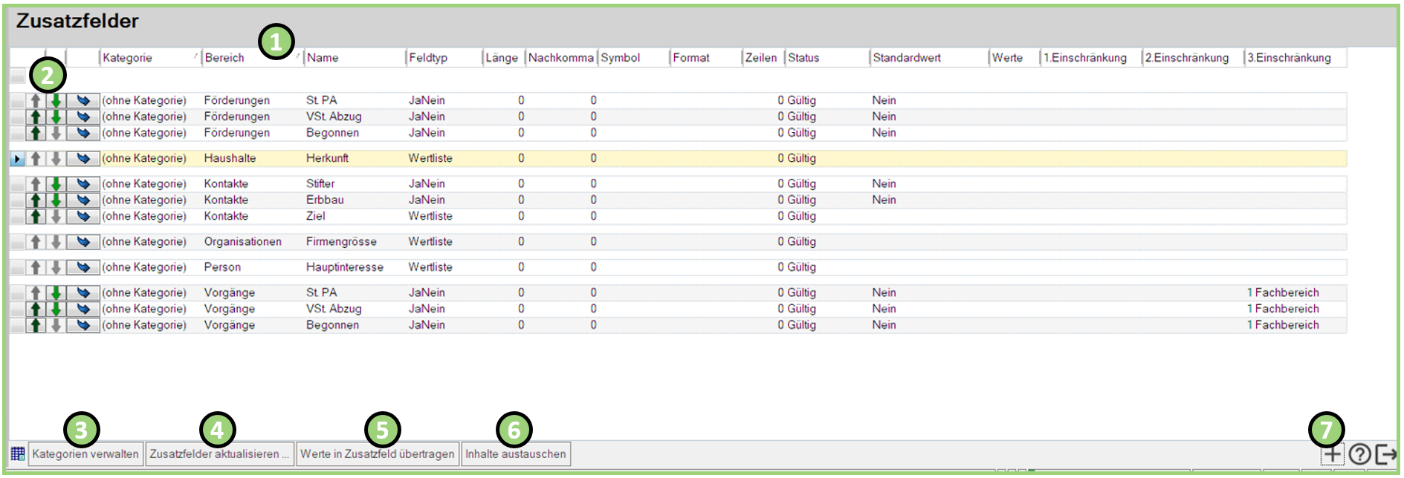Click the Inhalte austauschen button
This screenshot has height=478, width=1404.
pyautogui.click(x=517, y=455)
